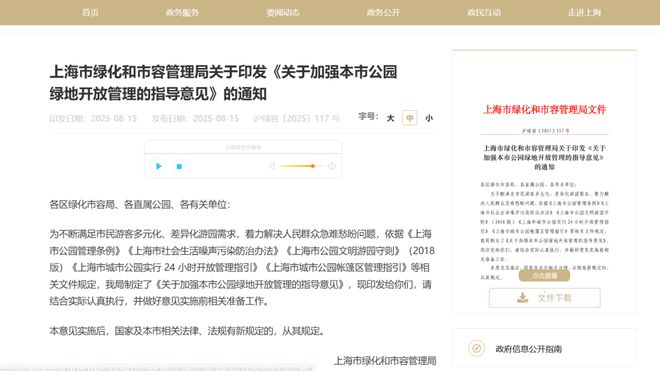Click the loud-volume speaker icon
Image resolution: width=660 pixels, height=371 pixels.
pos(332,166)
